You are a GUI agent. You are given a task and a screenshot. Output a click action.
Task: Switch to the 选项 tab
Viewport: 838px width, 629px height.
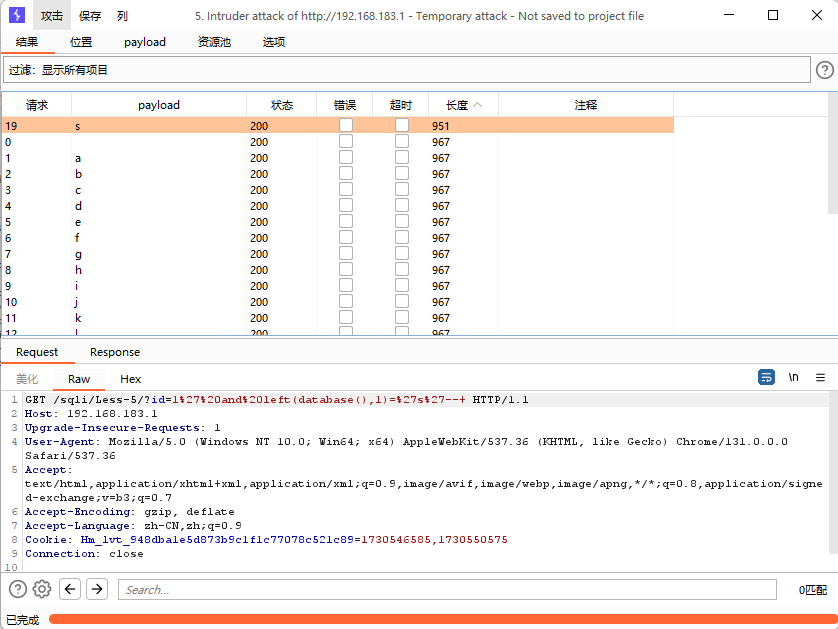[x=274, y=42]
